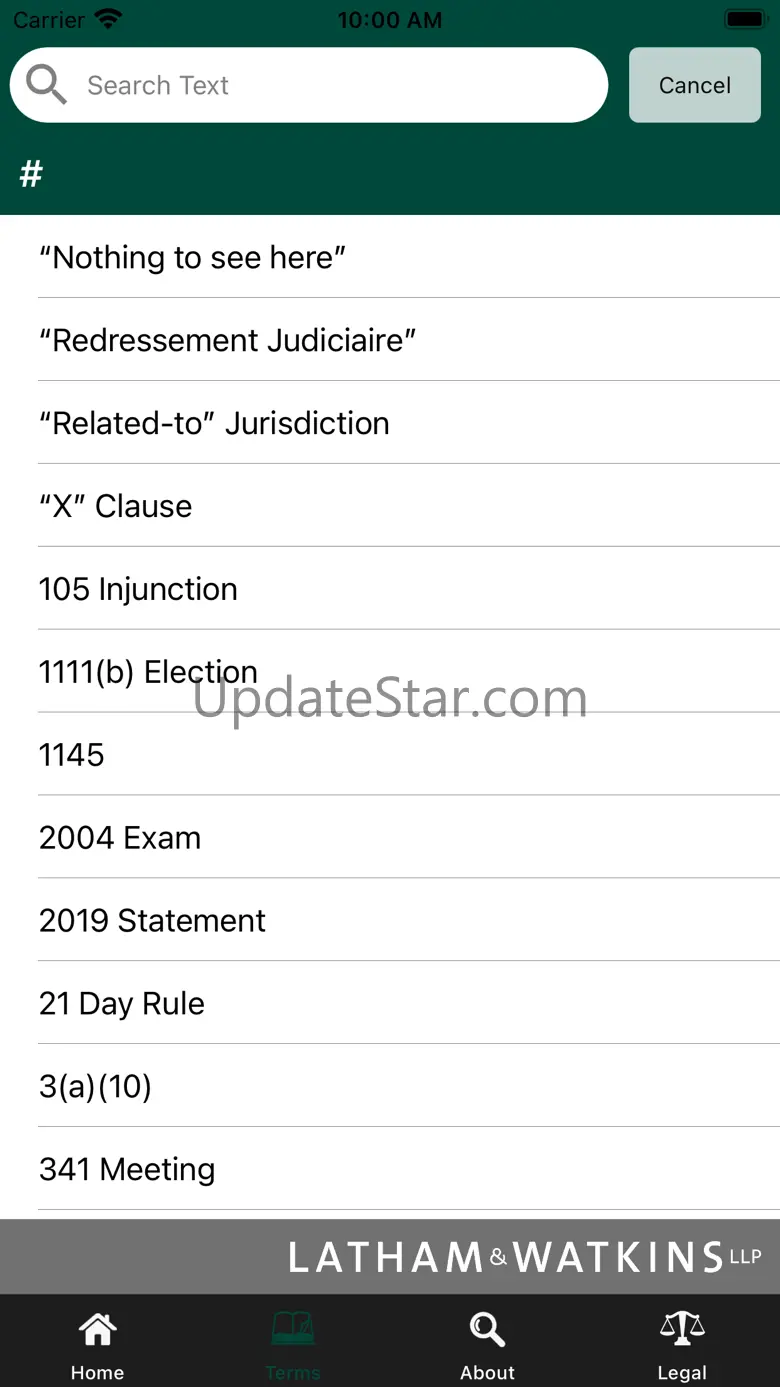View the 21 Day Rule term
The height and width of the screenshot is (1387, 780).
[122, 1004]
